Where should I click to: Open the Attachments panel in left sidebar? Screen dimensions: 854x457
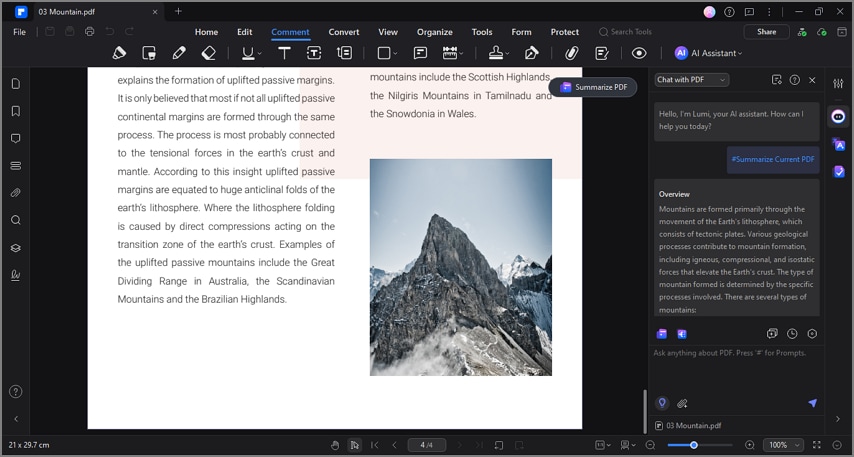point(16,193)
